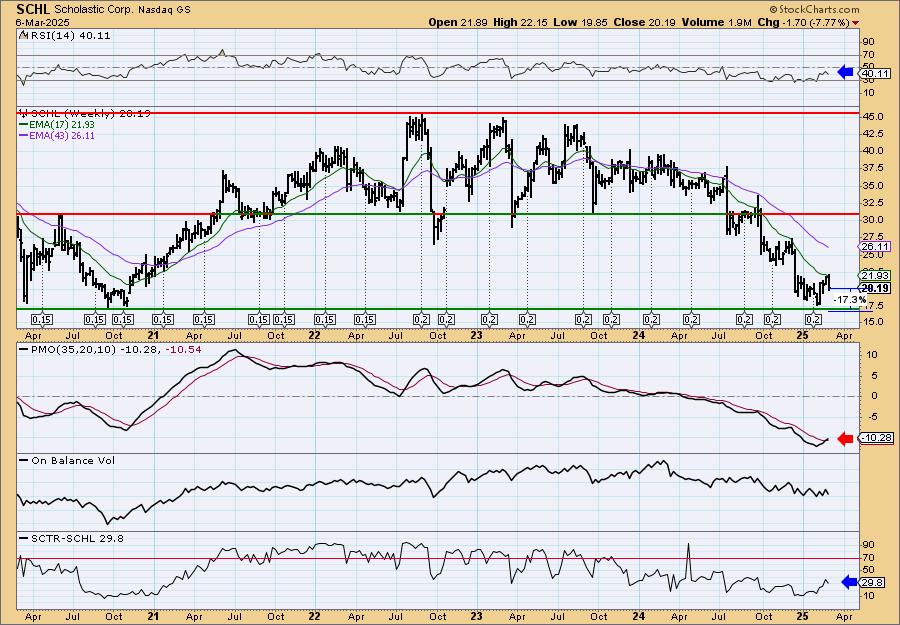The width and height of the screenshot is (900, 625).
Task: Click the 45.0 price axis label
Action: click(x=873, y=117)
